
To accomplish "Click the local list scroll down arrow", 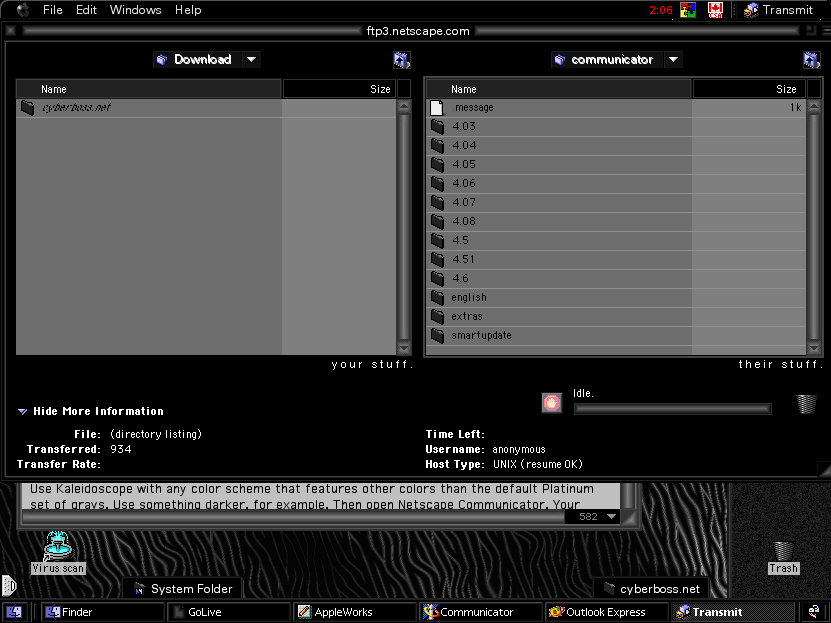I will tap(404, 348).
